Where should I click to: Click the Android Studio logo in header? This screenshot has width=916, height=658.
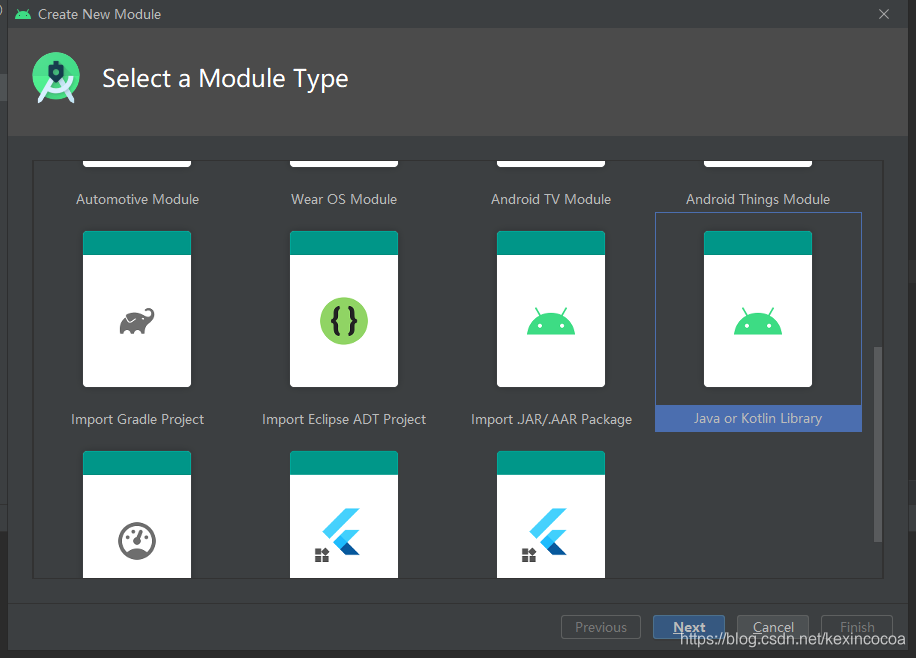point(56,78)
